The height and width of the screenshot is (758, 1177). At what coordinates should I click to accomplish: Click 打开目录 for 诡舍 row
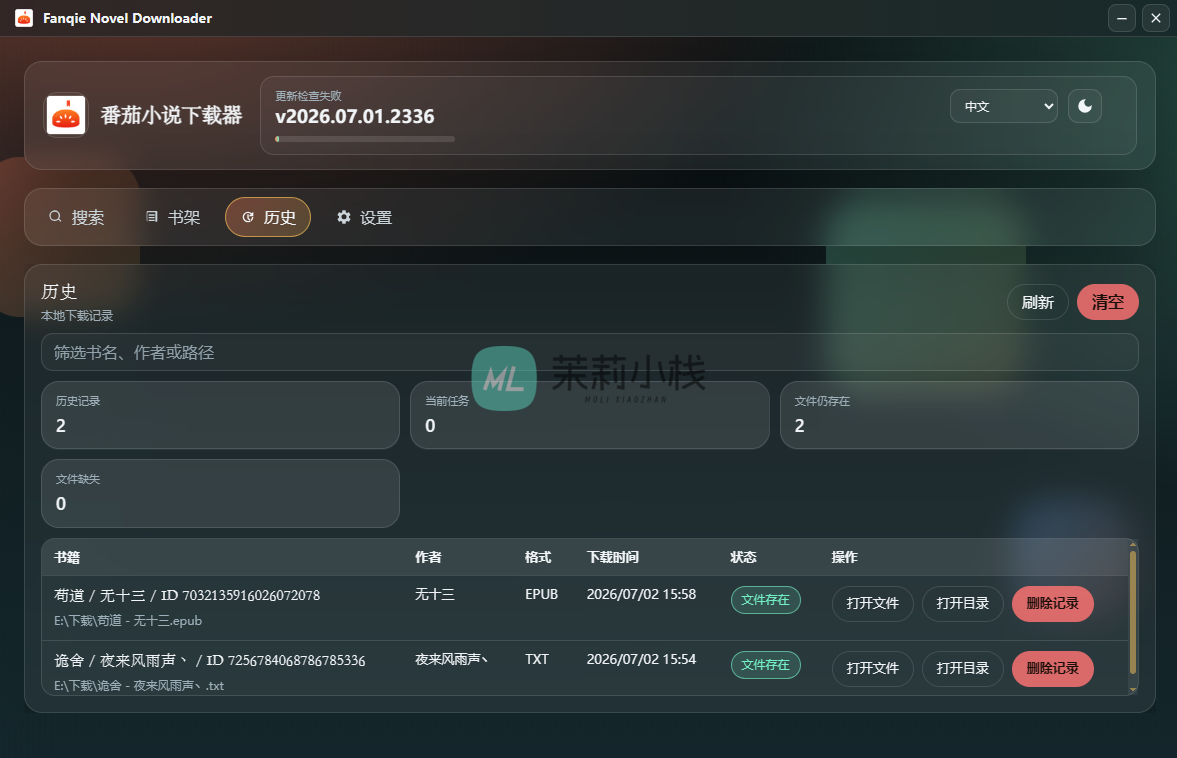(x=962, y=668)
